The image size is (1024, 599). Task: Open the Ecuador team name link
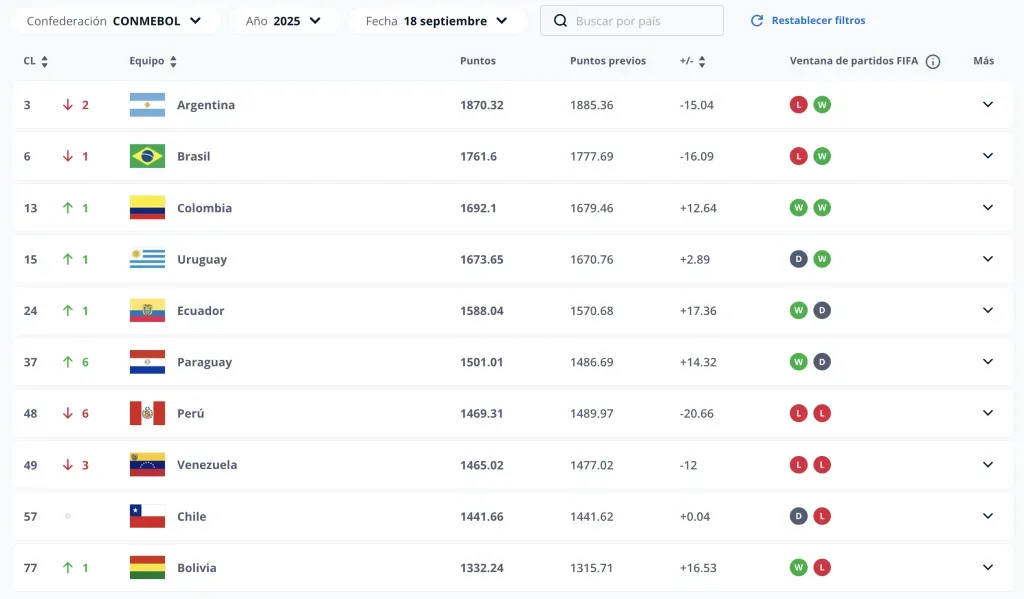click(200, 311)
